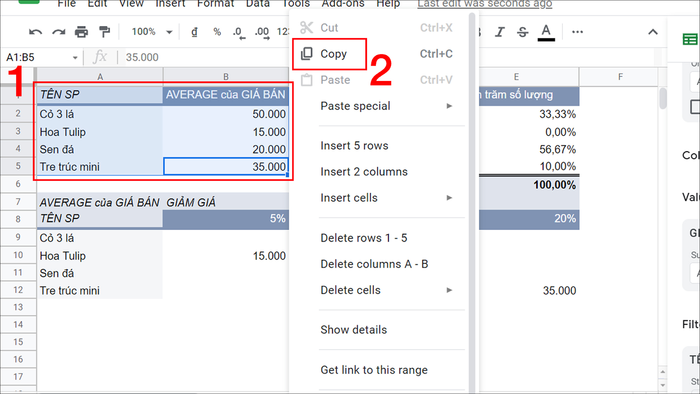700x394 pixels.
Task: Open the Add-ons menu
Action: click(x=343, y=4)
